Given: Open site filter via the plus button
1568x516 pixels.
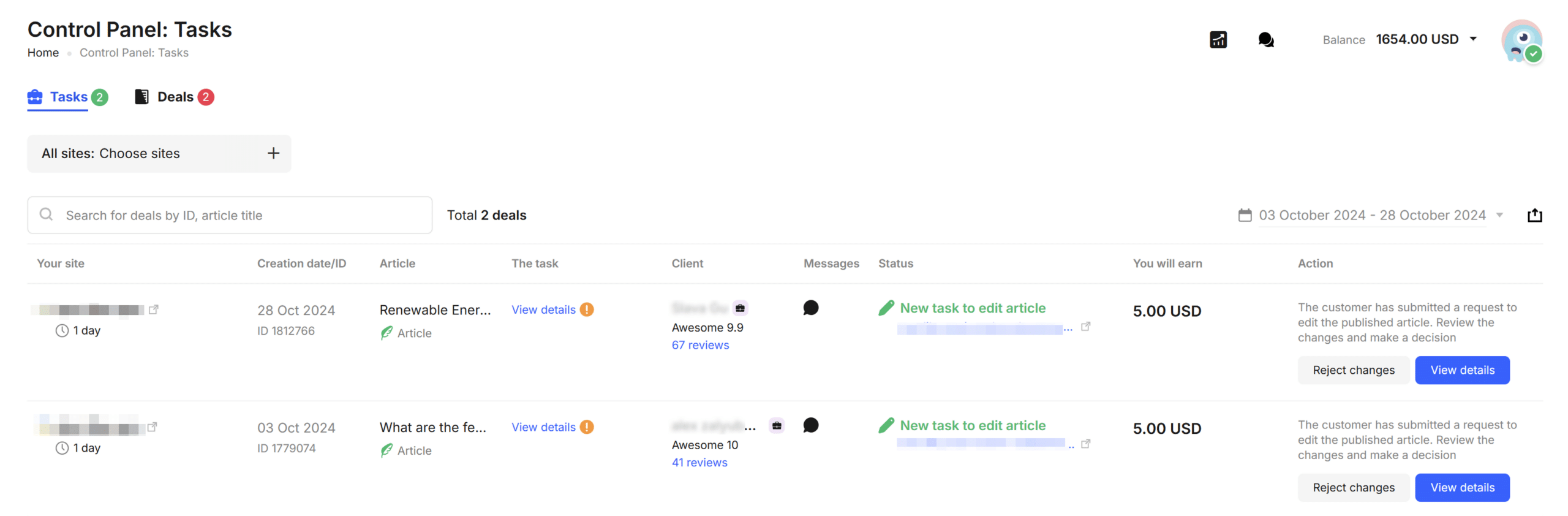Looking at the screenshot, I should pos(273,153).
